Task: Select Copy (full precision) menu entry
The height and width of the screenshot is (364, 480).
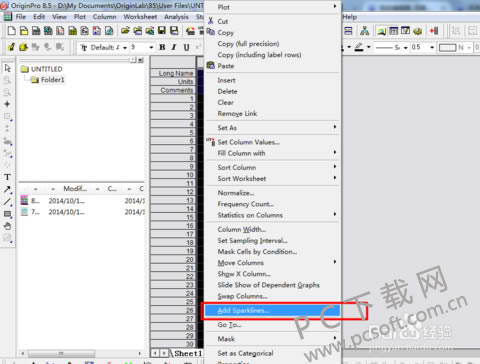Action: click(x=273, y=44)
